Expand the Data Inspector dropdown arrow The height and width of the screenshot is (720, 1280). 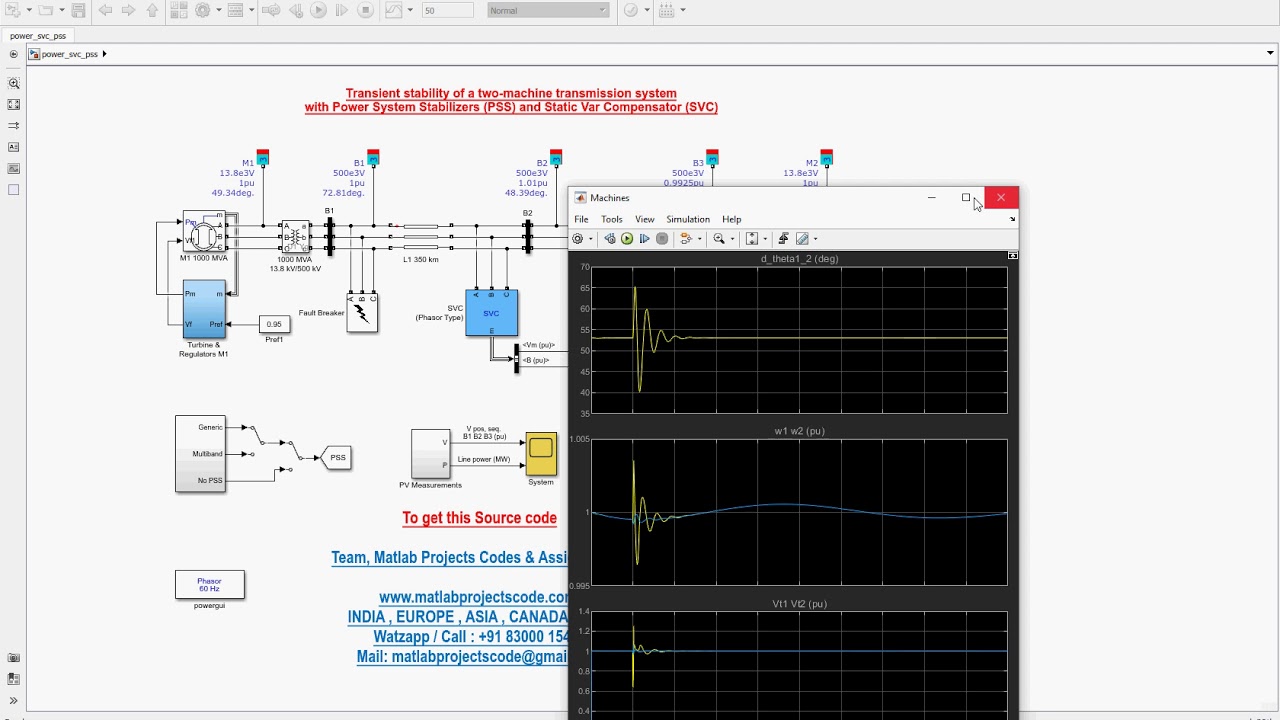(410, 10)
